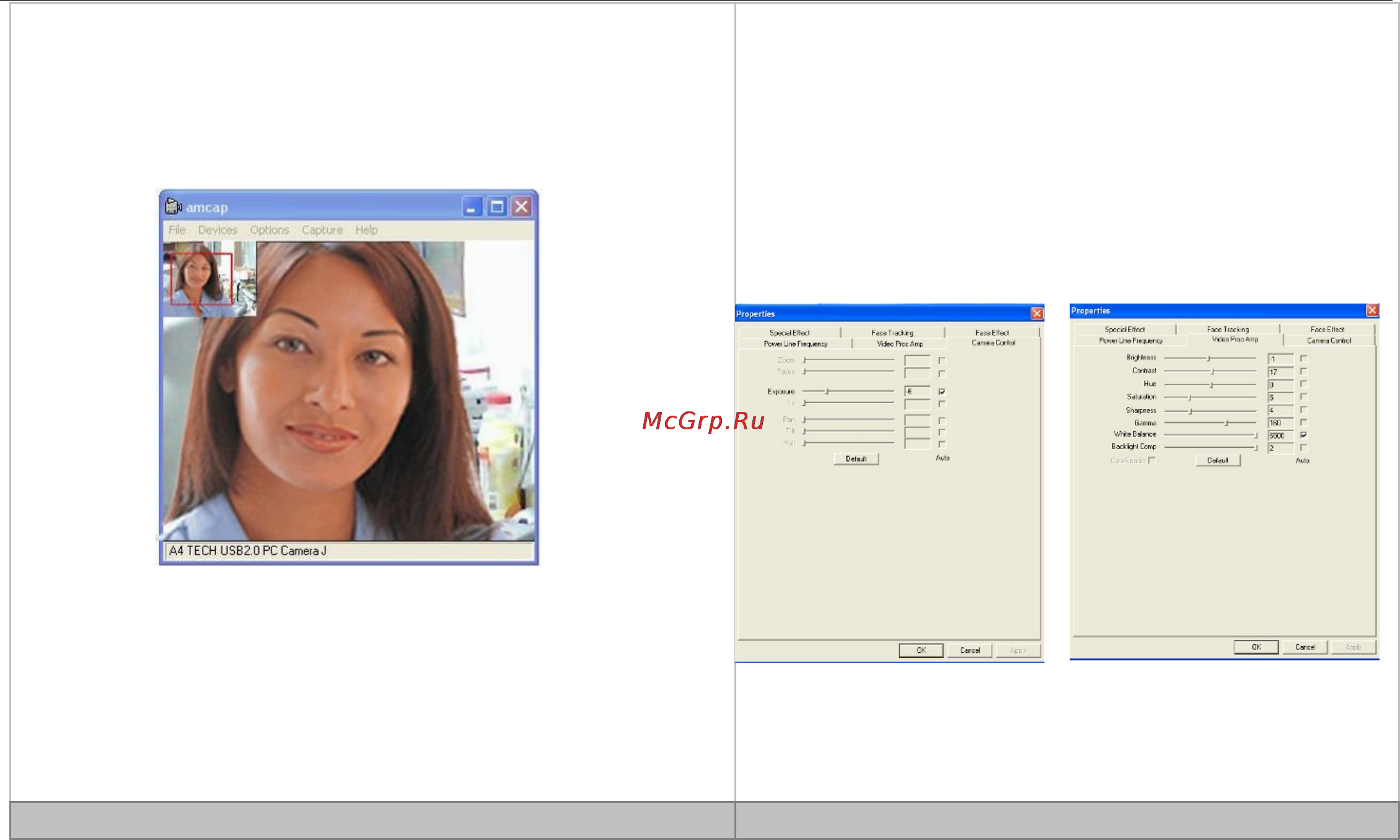Switch to Face Tracking tab in Exposure dialog
This screenshot has width=1400, height=840.
point(892,333)
